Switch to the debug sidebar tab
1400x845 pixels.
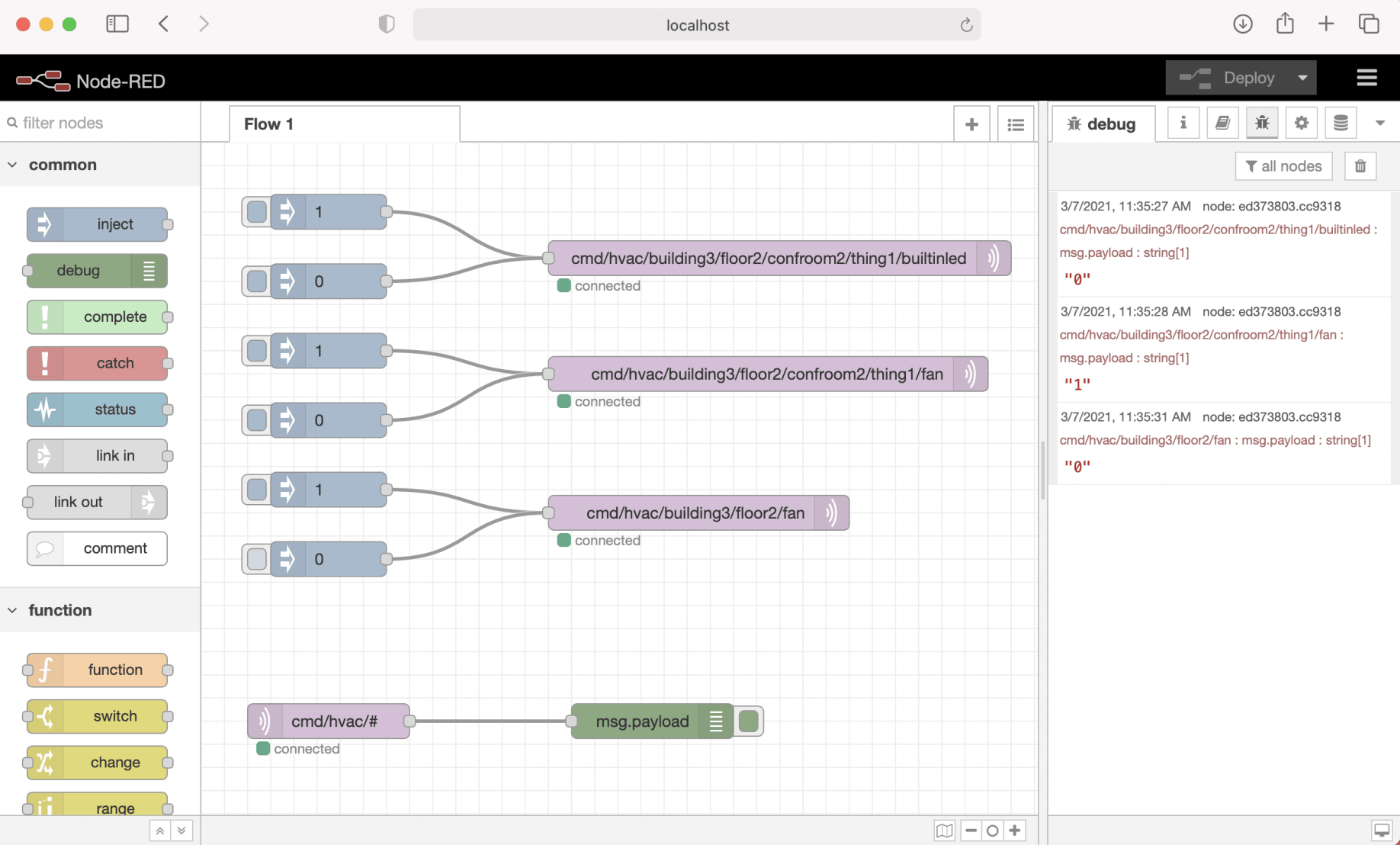(x=1103, y=124)
